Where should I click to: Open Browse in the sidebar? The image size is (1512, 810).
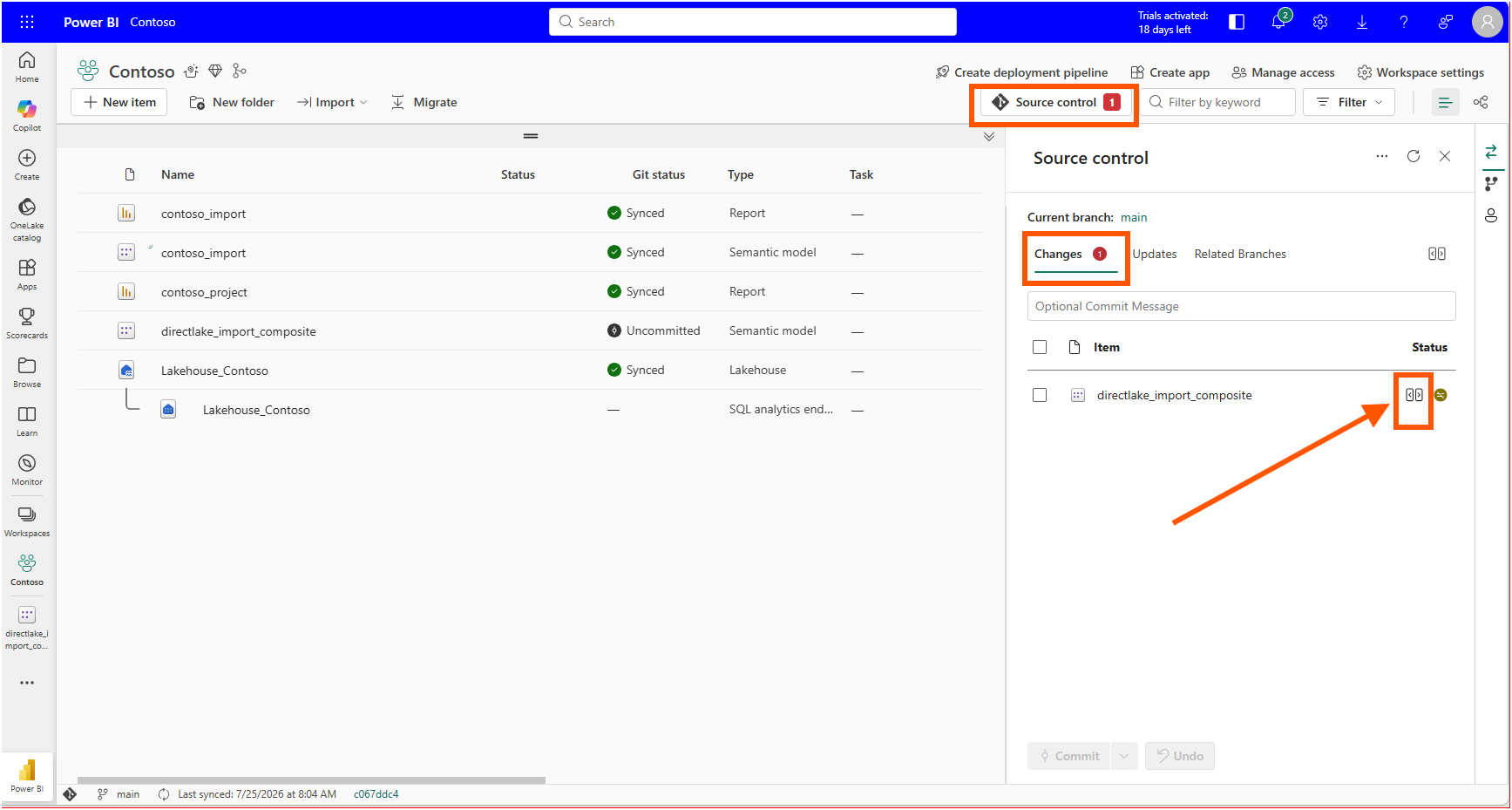pos(27,371)
